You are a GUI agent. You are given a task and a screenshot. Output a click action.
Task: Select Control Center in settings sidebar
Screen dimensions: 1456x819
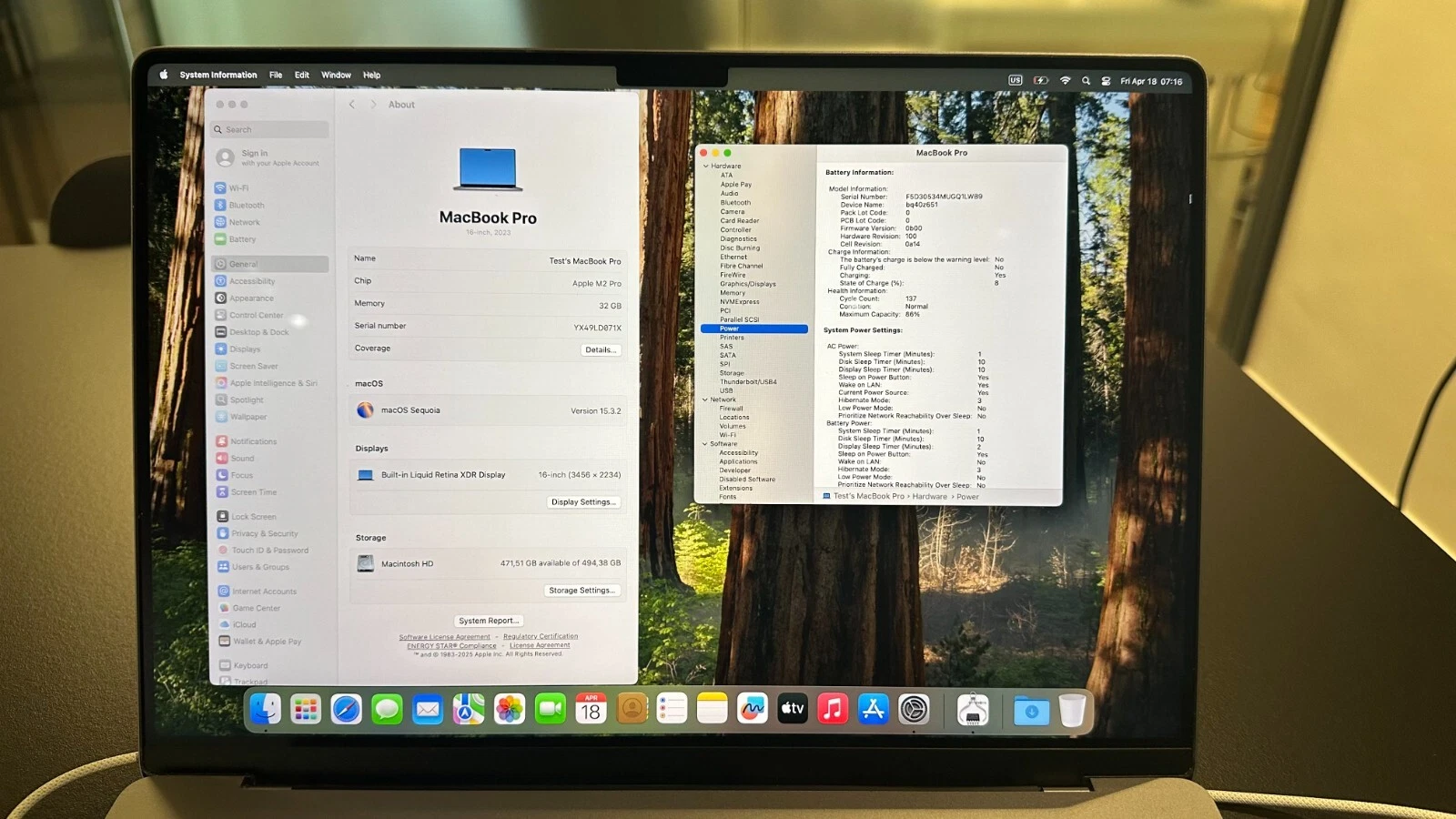click(270, 315)
